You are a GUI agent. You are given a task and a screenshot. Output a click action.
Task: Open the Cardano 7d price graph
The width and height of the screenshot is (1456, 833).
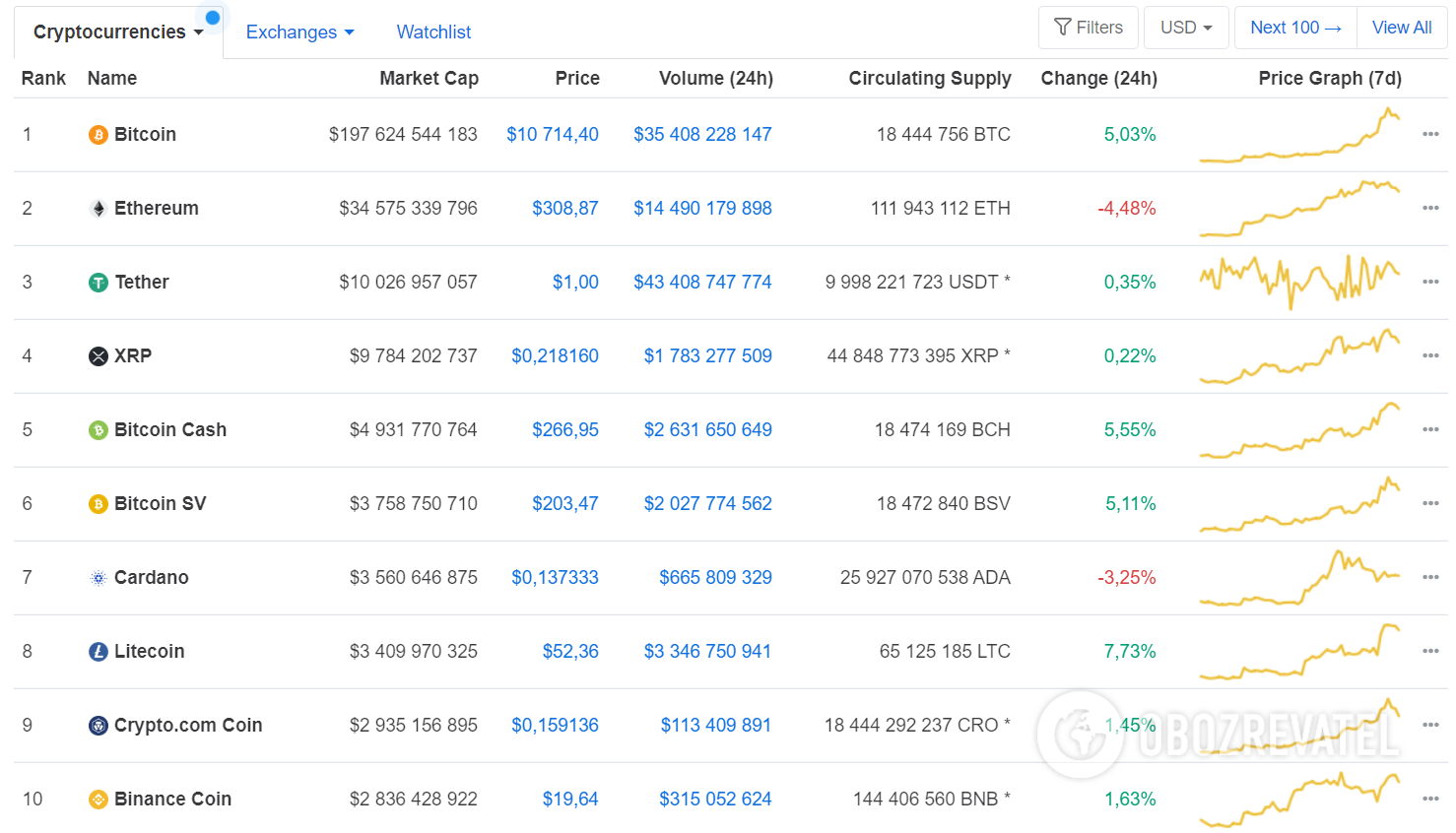pyautogui.click(x=1299, y=578)
